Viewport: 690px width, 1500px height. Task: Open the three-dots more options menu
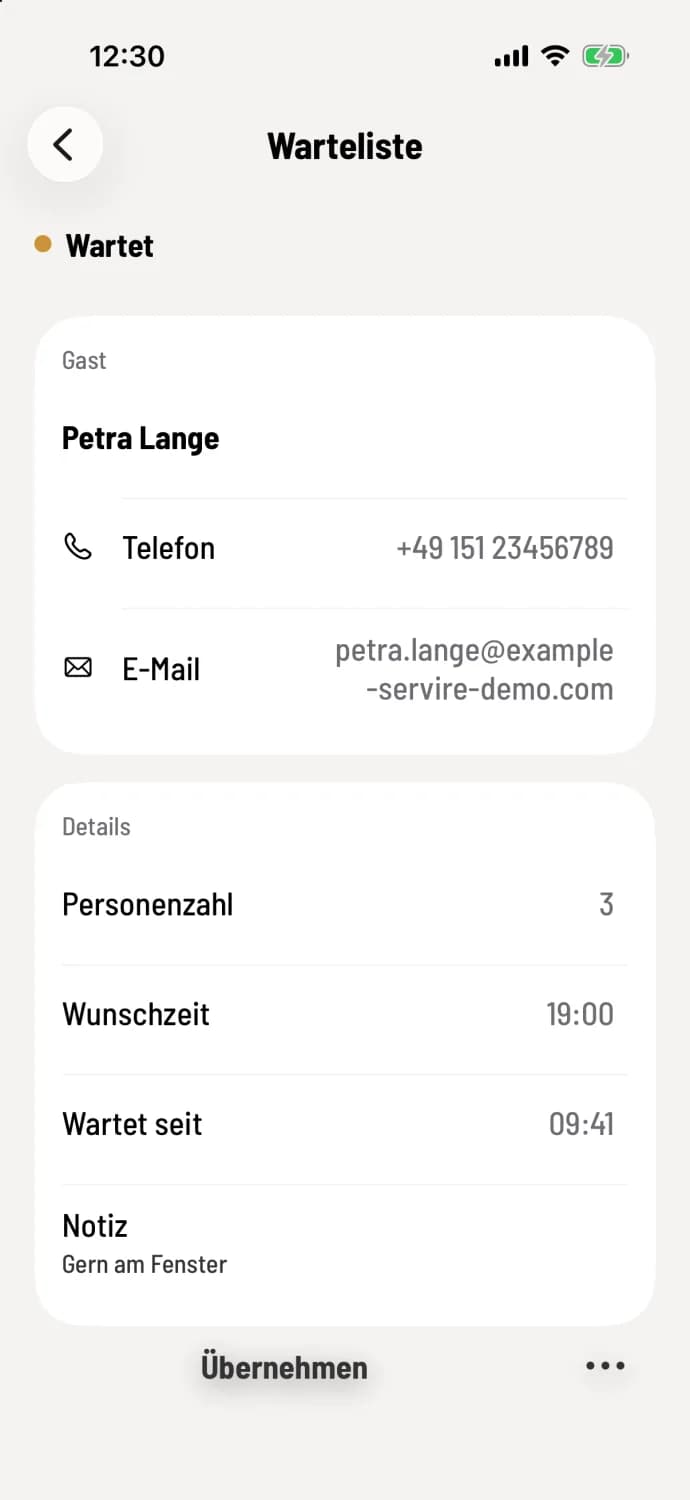point(606,1366)
